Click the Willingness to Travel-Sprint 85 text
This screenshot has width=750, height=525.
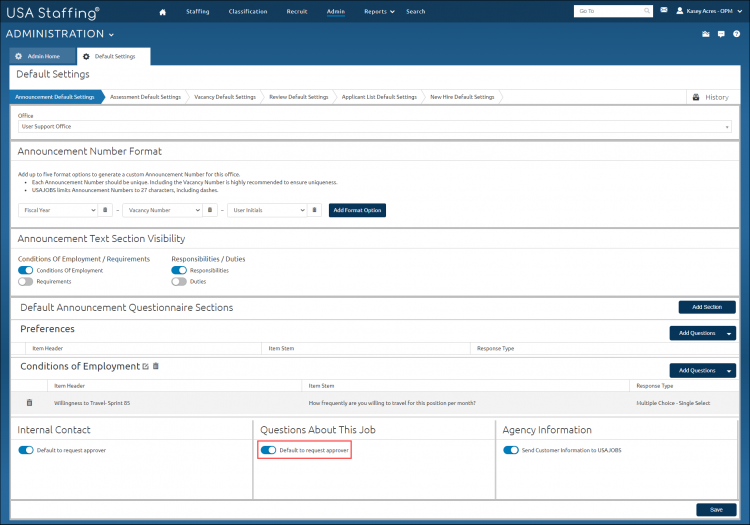92,403
